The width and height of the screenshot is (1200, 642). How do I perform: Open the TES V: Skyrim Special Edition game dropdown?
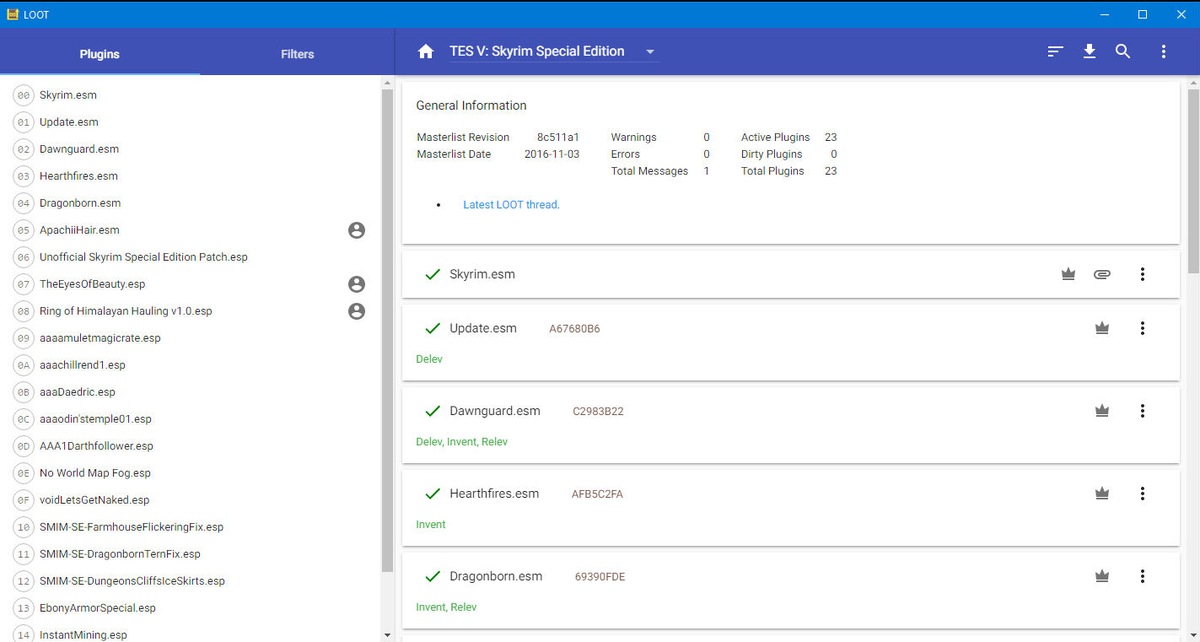554,52
